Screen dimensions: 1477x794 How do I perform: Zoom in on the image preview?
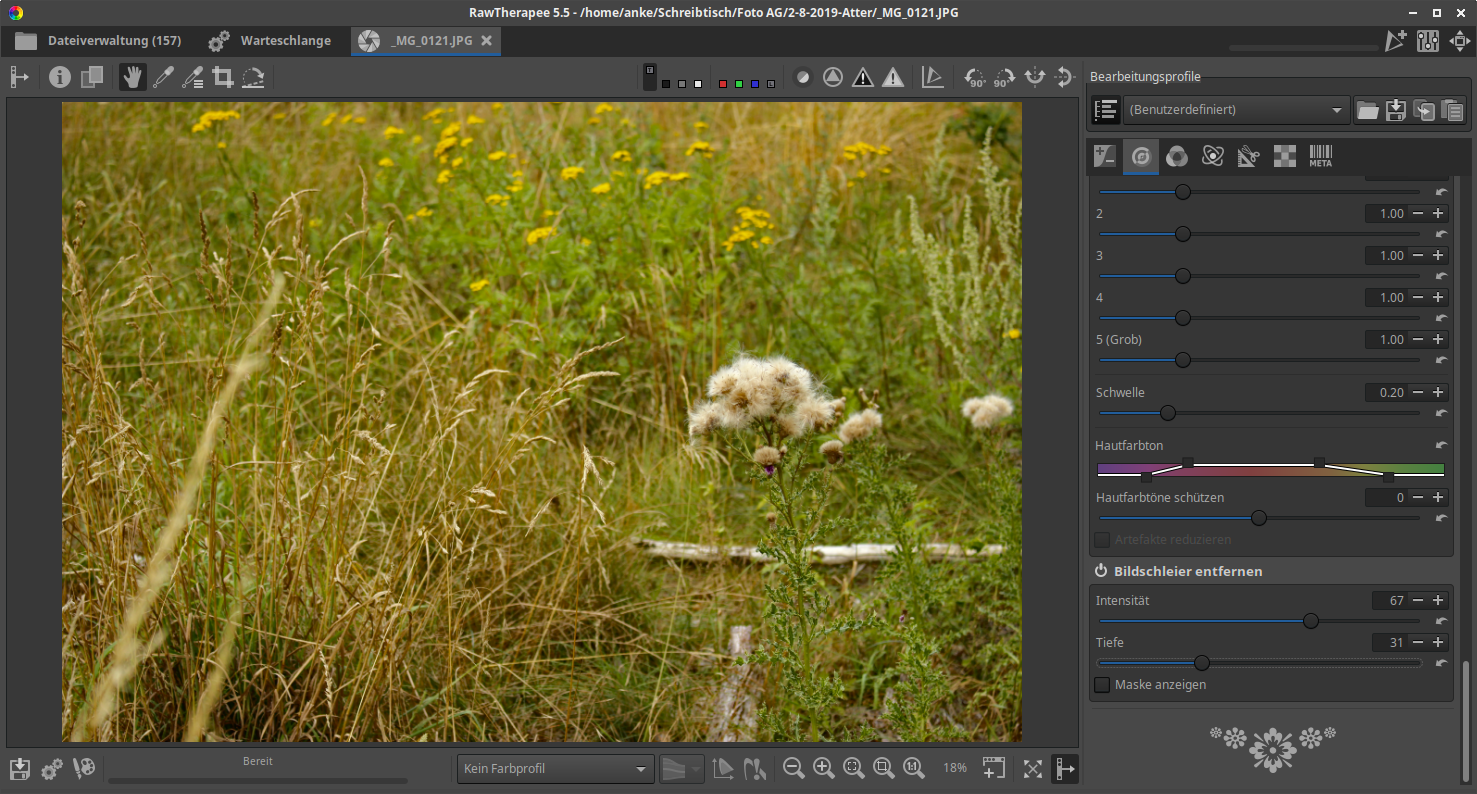[x=824, y=768]
